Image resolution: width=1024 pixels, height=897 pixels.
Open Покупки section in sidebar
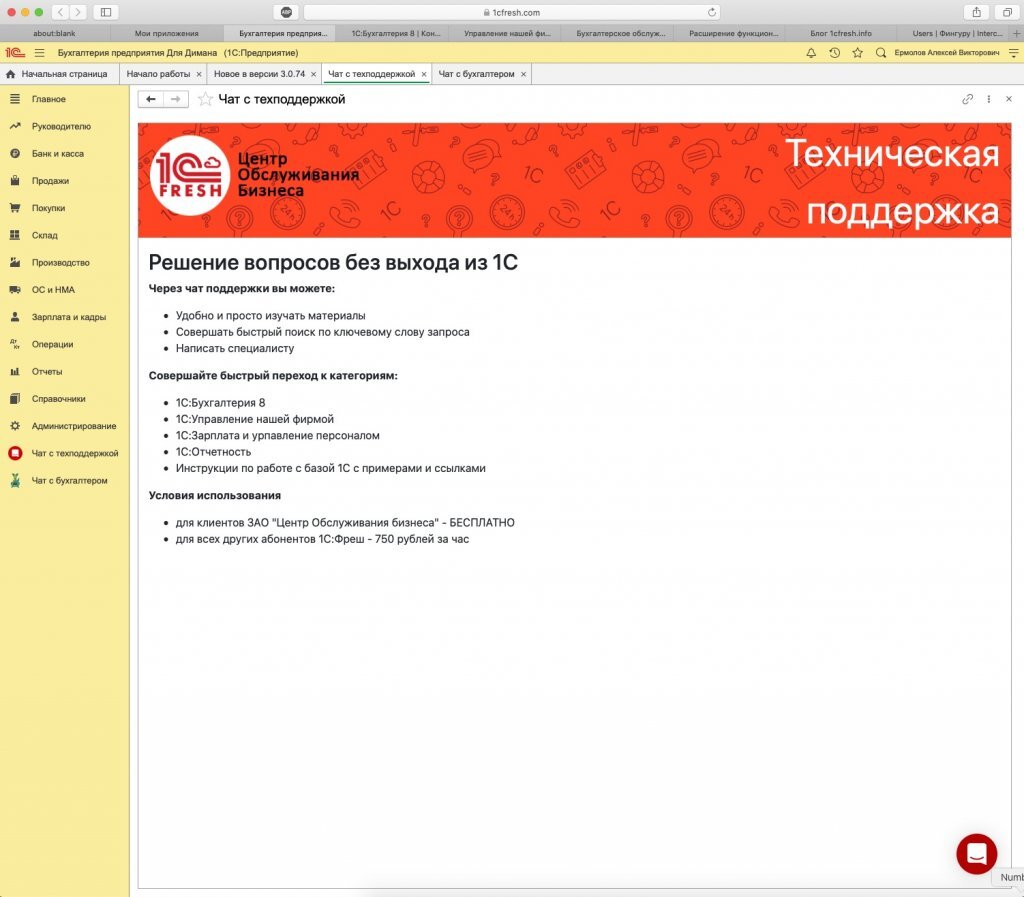pos(48,208)
